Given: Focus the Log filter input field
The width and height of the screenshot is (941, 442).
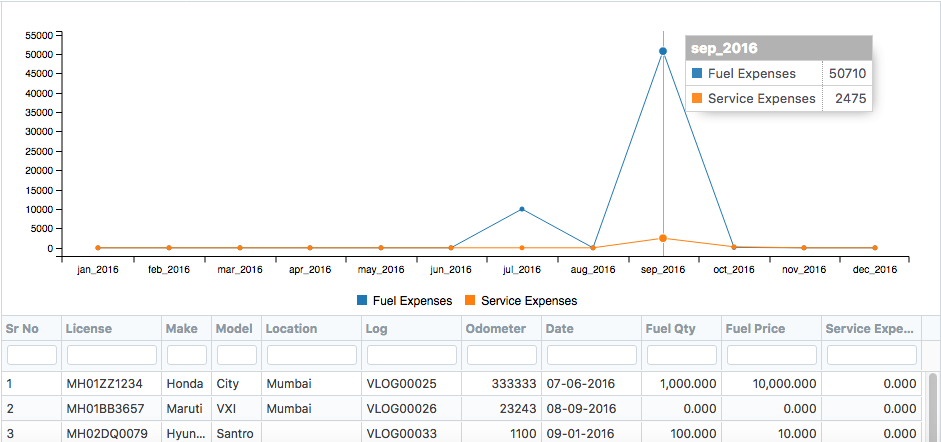Looking at the screenshot, I should point(411,355).
